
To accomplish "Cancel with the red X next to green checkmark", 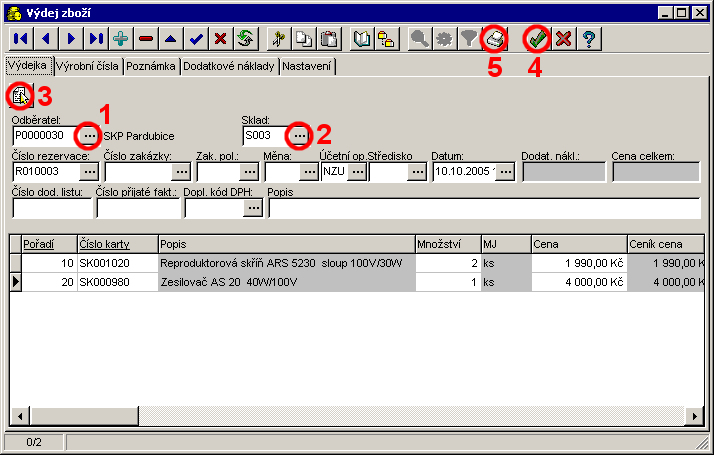I will [564, 39].
